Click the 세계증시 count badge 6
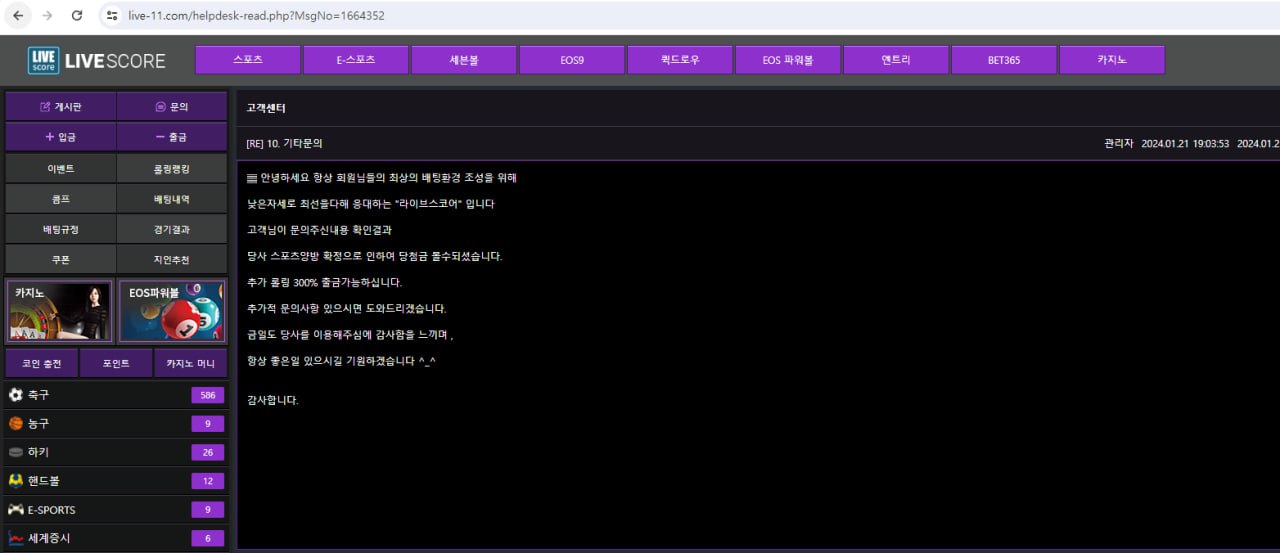Screen dimensions: 1280x553 [x=208, y=538]
